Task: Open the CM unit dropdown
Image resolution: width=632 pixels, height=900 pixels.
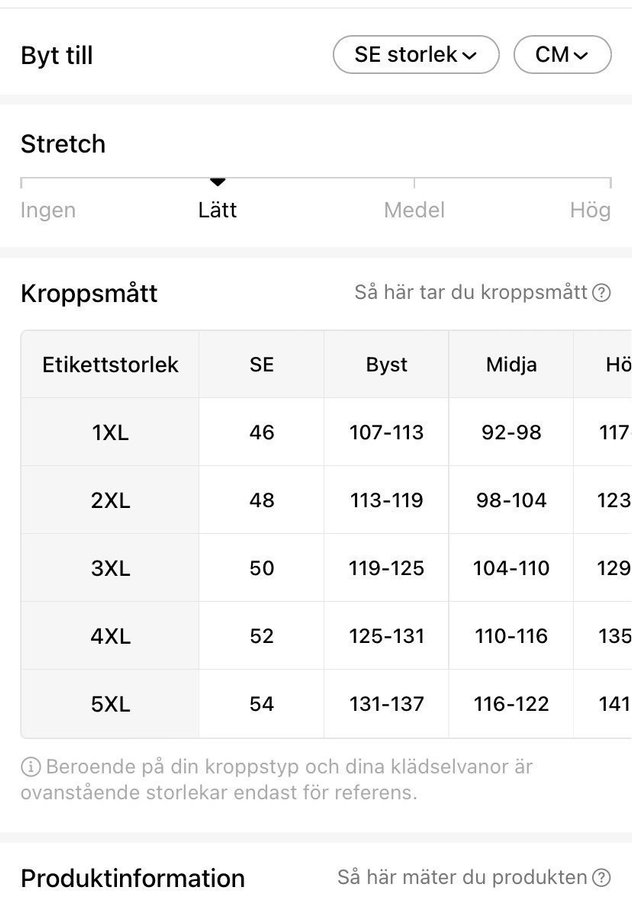Action: (562, 55)
